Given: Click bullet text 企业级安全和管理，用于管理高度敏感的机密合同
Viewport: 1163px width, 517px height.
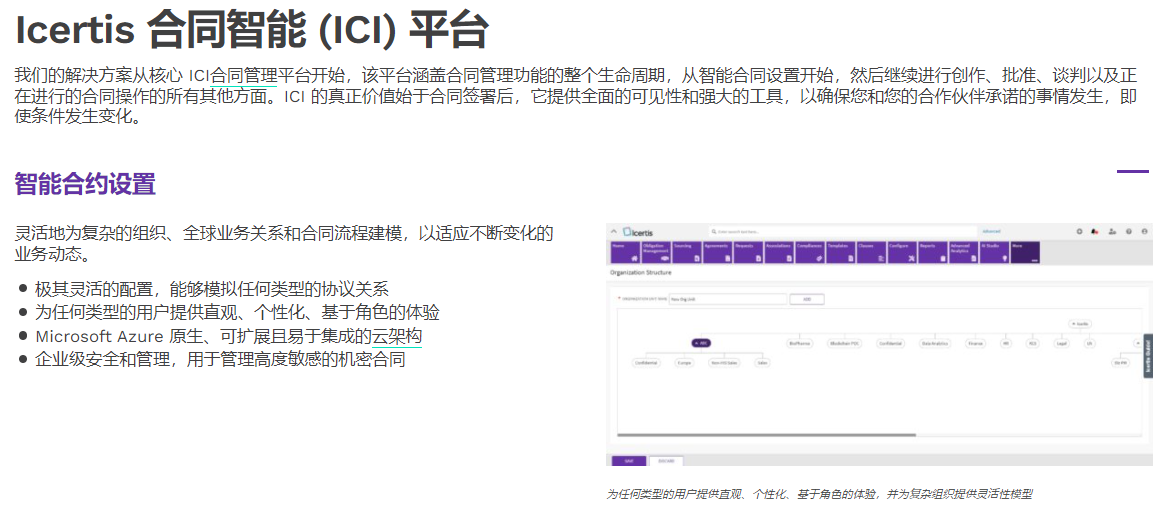Looking at the screenshot, I should tap(220, 360).
